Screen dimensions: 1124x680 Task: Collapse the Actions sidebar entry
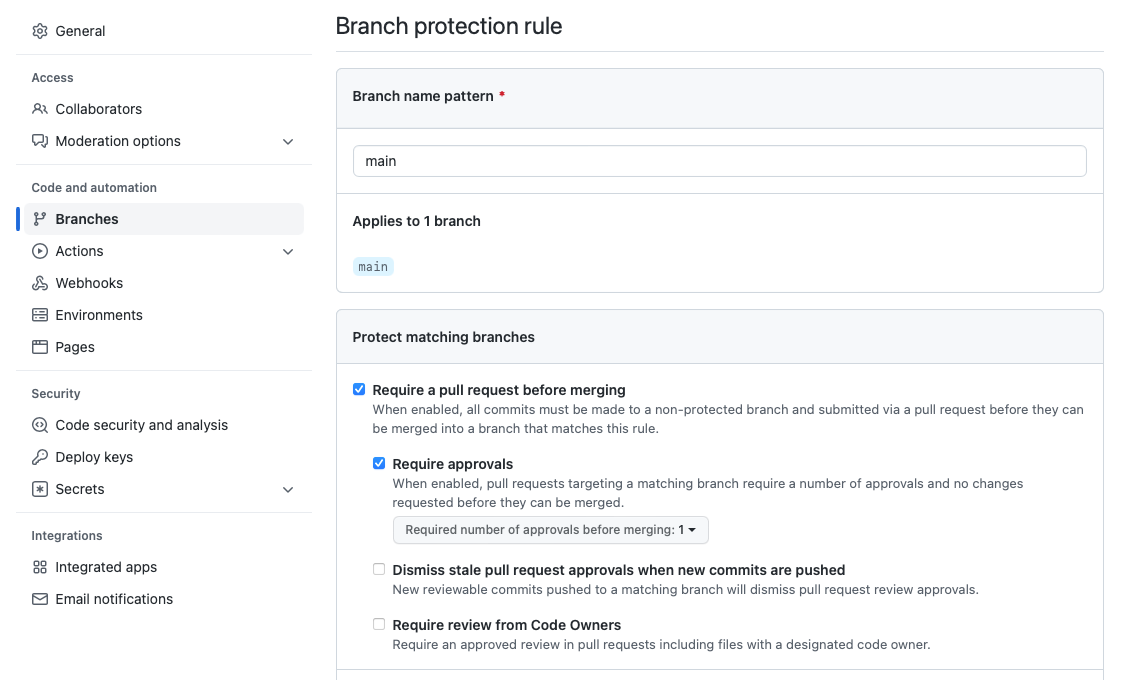[288, 251]
